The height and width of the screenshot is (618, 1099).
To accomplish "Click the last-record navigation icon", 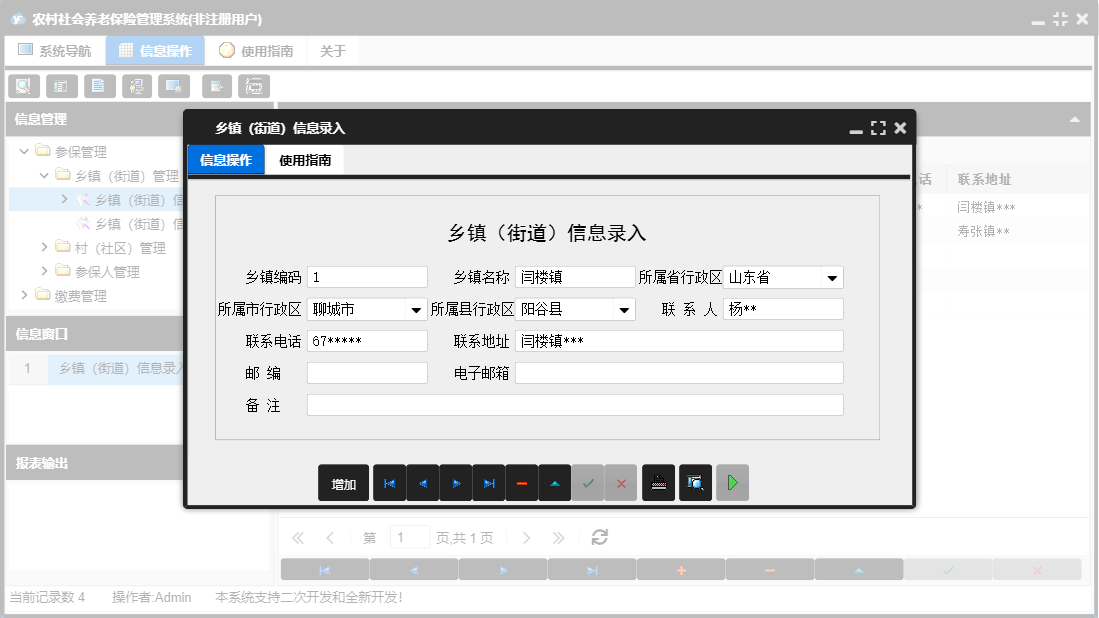I will [x=489, y=482].
